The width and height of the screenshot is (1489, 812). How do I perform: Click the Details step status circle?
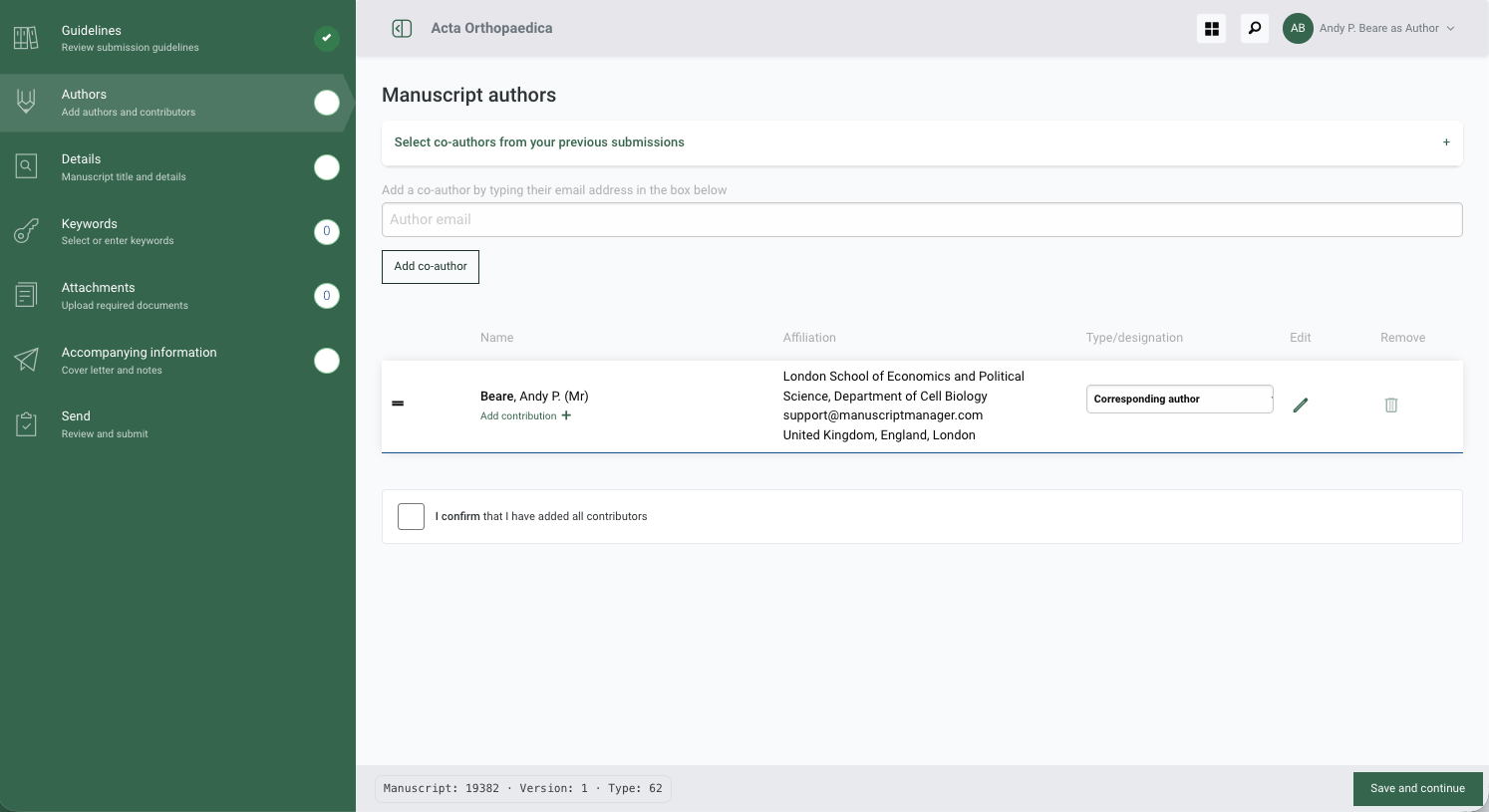coord(327,167)
